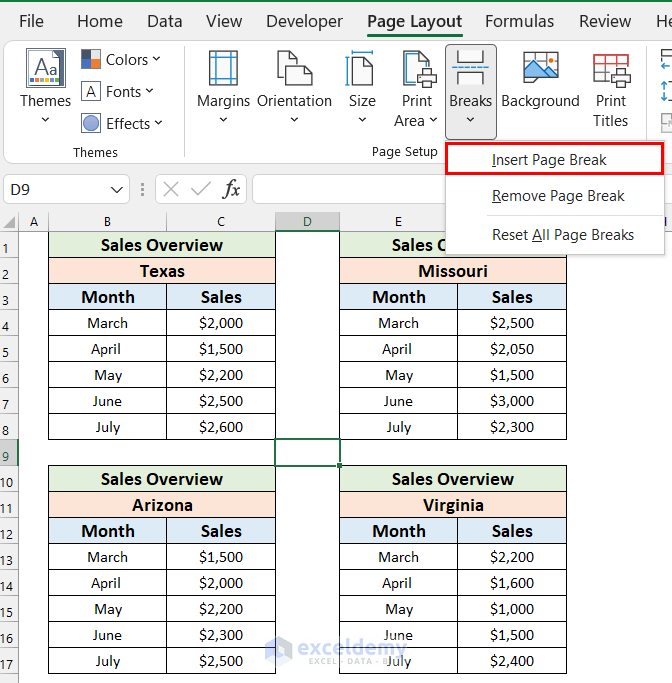Click Missouri April sales $2,050
The image size is (672, 683).
tap(512, 349)
